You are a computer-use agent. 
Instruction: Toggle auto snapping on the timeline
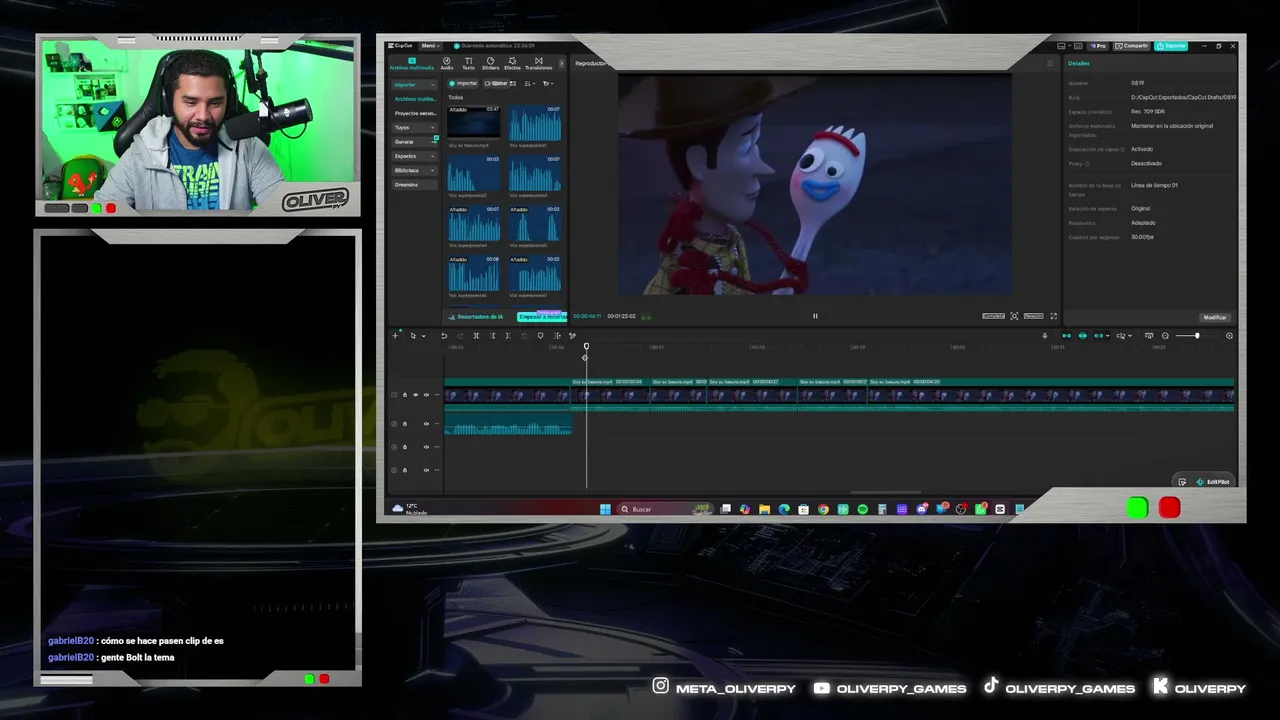click(x=1083, y=336)
